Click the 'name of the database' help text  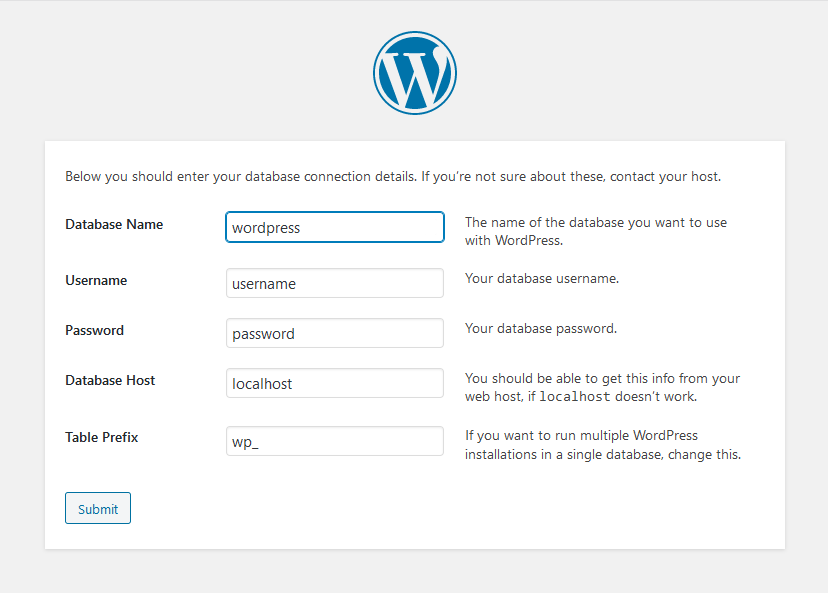click(x=596, y=231)
